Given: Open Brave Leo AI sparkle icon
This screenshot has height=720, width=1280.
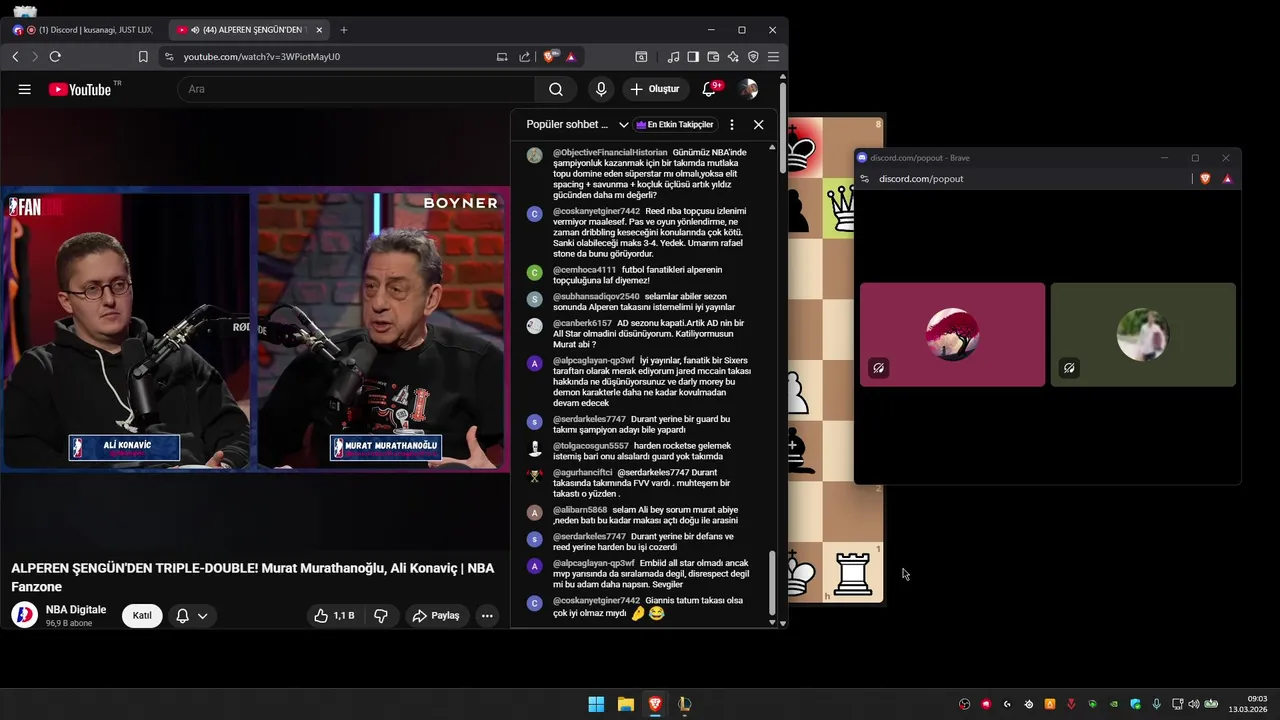Looking at the screenshot, I should click(733, 57).
